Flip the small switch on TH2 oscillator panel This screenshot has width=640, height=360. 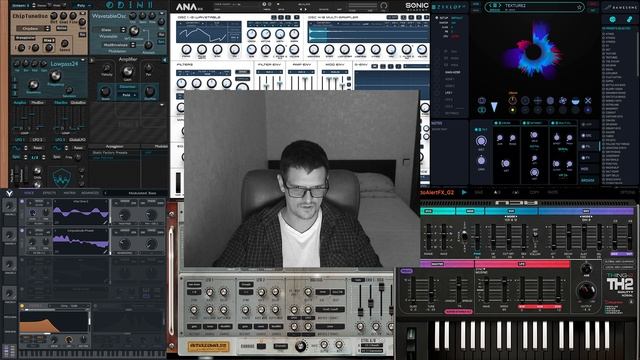[464, 236]
